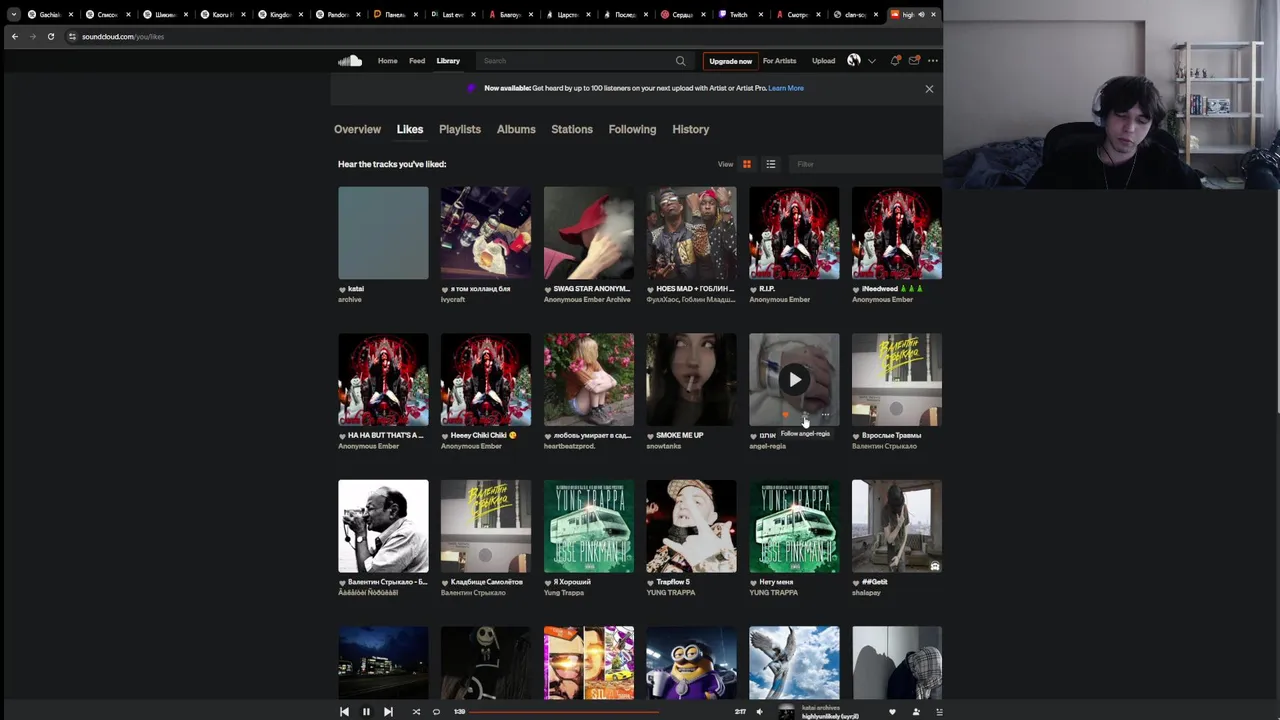Viewport: 1280px width, 720px height.
Task: Seek within the track progress bar
Action: pyautogui.click(x=600, y=712)
